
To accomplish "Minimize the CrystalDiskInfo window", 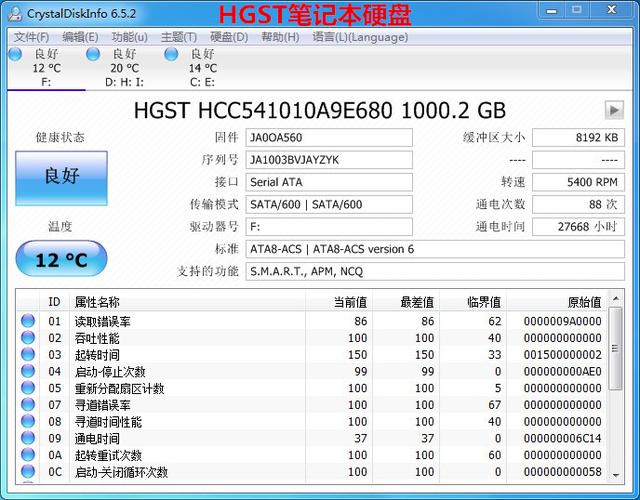I will coord(551,10).
